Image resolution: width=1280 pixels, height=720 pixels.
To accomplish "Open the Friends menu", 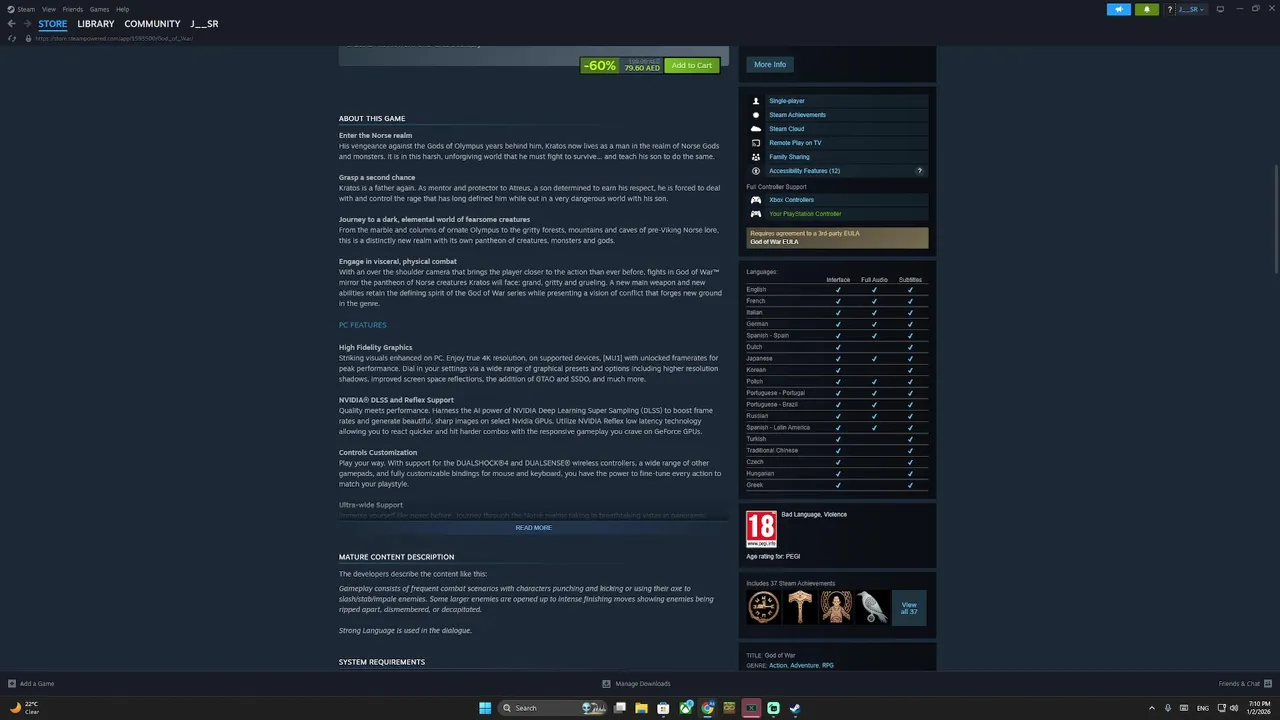I will [x=73, y=9].
